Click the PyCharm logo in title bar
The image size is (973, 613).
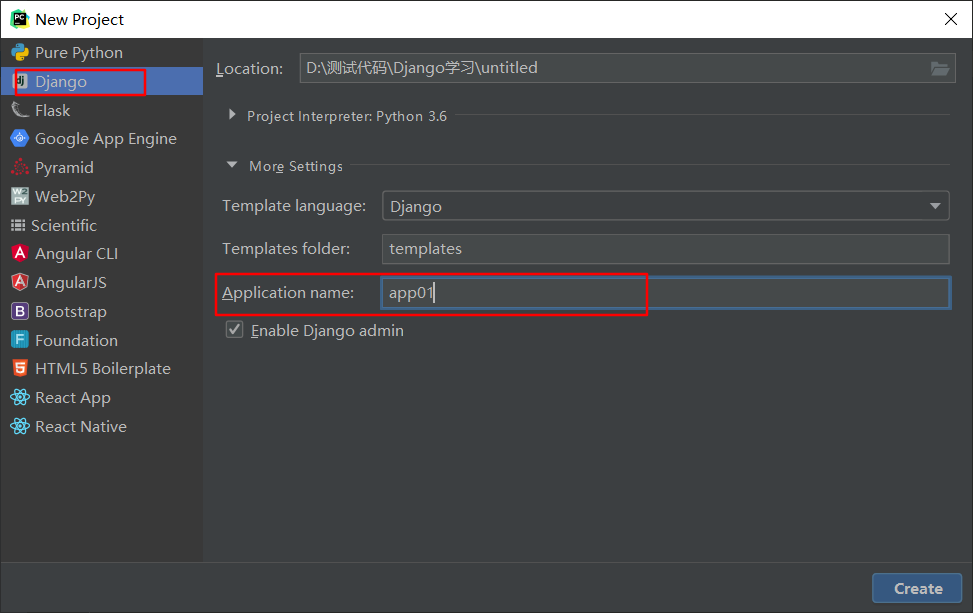click(x=20, y=19)
